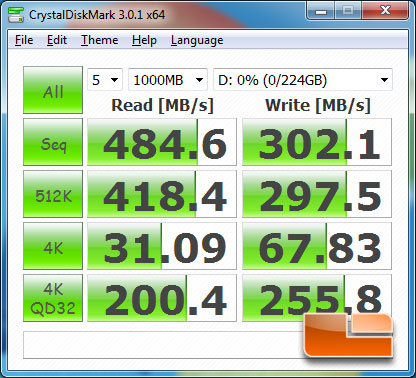Image resolution: width=416 pixels, height=378 pixels.
Task: Click the CrystalDiskMark app icon in title bar
Action: 16,15
